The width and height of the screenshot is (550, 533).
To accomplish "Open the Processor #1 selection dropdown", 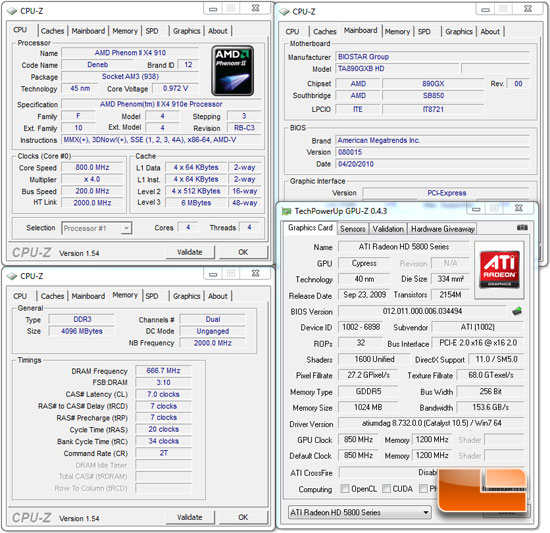I will pyautogui.click(x=96, y=228).
